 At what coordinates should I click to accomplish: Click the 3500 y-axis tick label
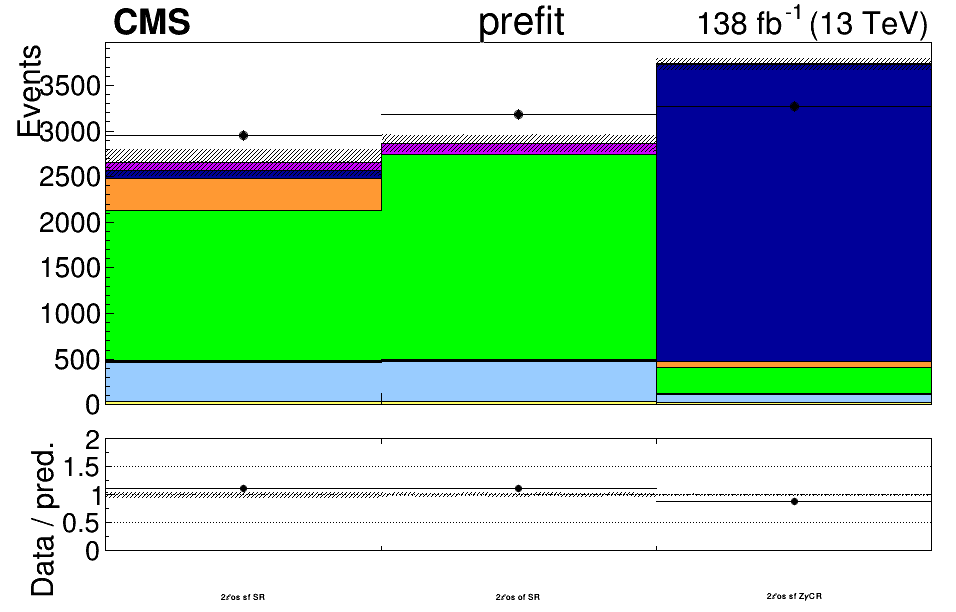(70, 87)
